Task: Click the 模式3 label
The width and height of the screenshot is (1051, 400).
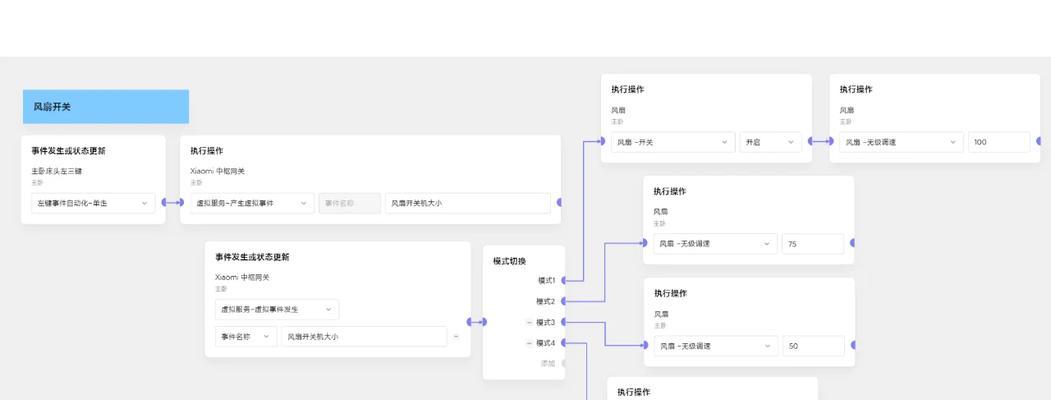Action: click(546, 322)
